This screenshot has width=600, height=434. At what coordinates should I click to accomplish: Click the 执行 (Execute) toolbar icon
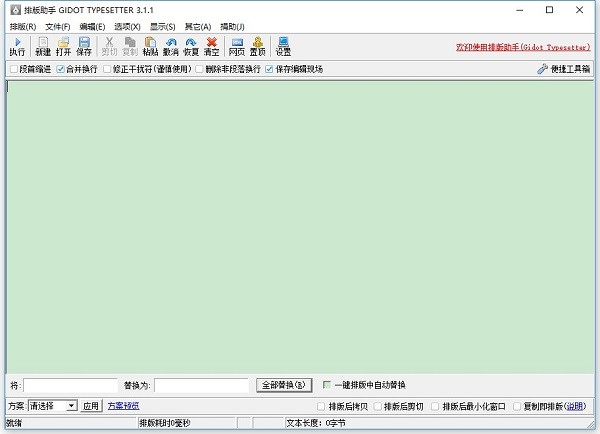(17, 46)
